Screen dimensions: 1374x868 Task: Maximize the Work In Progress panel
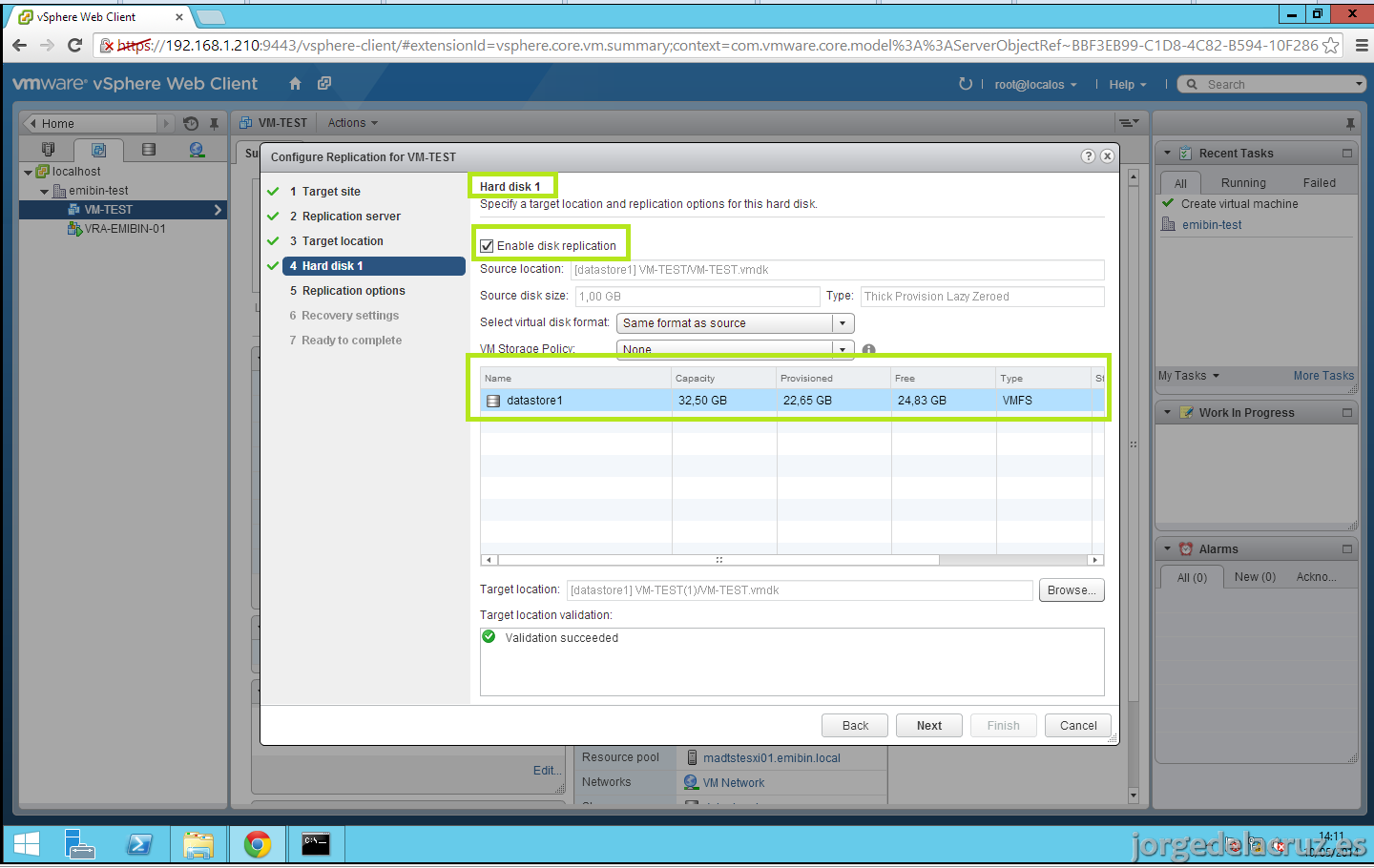click(1347, 412)
